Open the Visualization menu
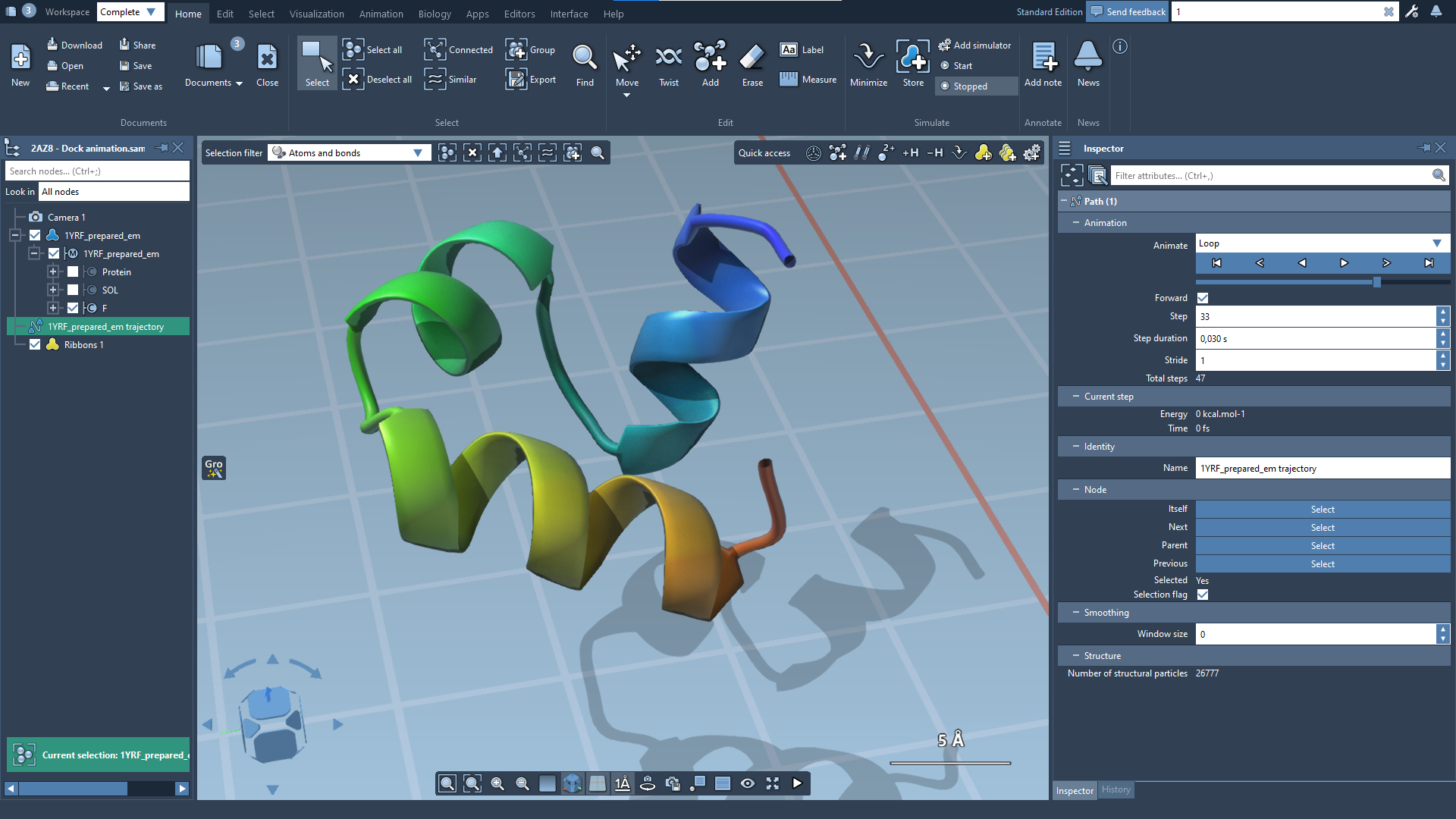Image resolution: width=1456 pixels, height=819 pixels. click(x=316, y=14)
